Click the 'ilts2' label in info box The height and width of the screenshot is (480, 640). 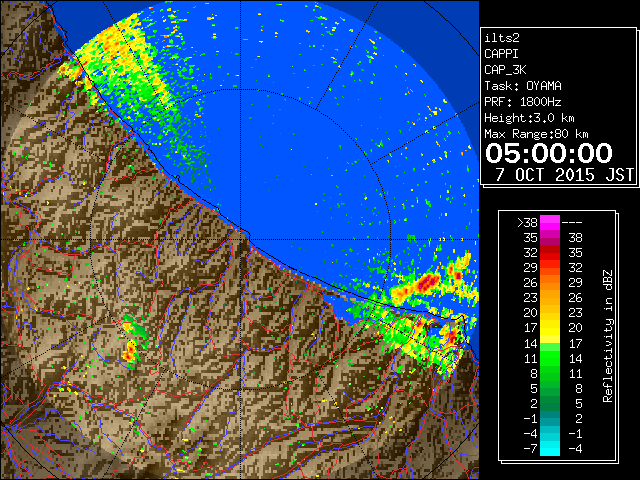click(x=502, y=38)
